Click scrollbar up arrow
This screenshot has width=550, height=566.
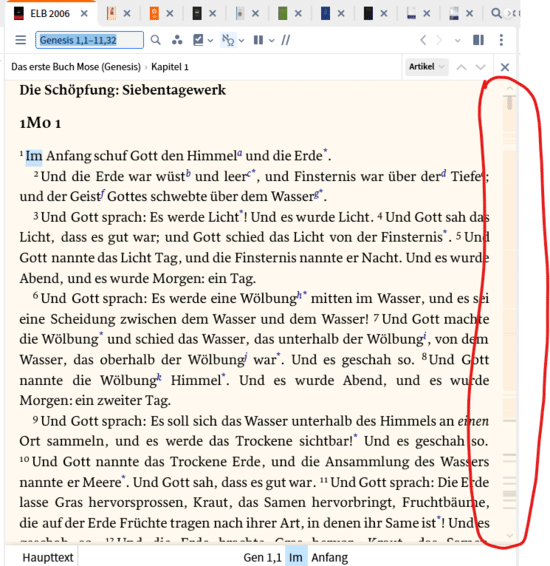[x=510, y=88]
